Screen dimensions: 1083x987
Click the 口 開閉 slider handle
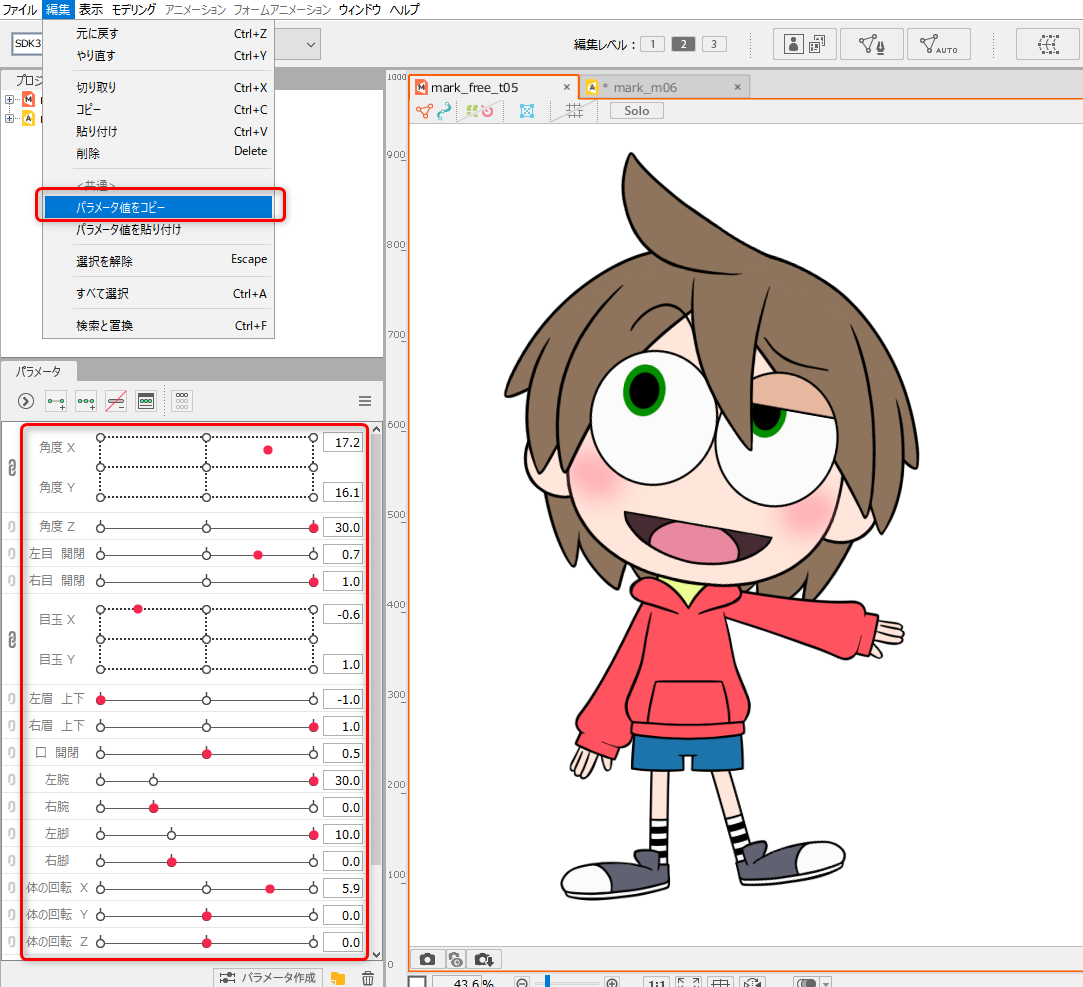(x=207, y=753)
